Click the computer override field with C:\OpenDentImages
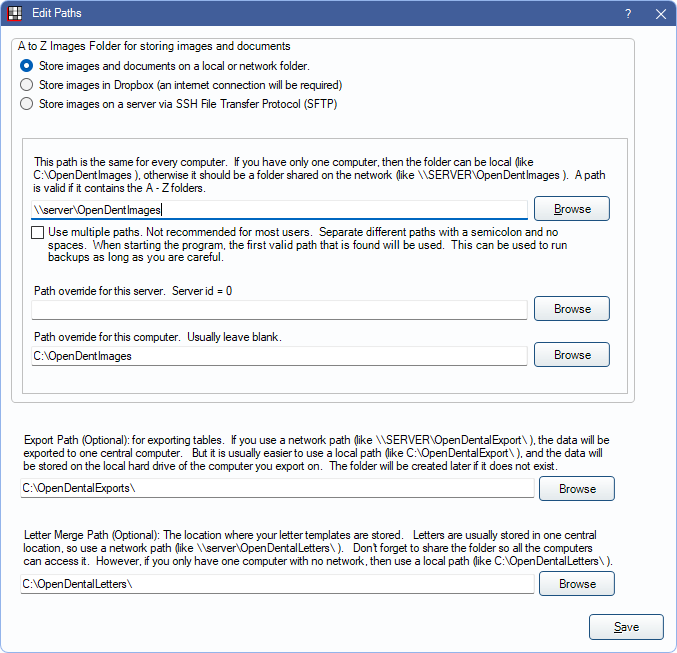This screenshot has height=653, width=677. pyautogui.click(x=279, y=356)
